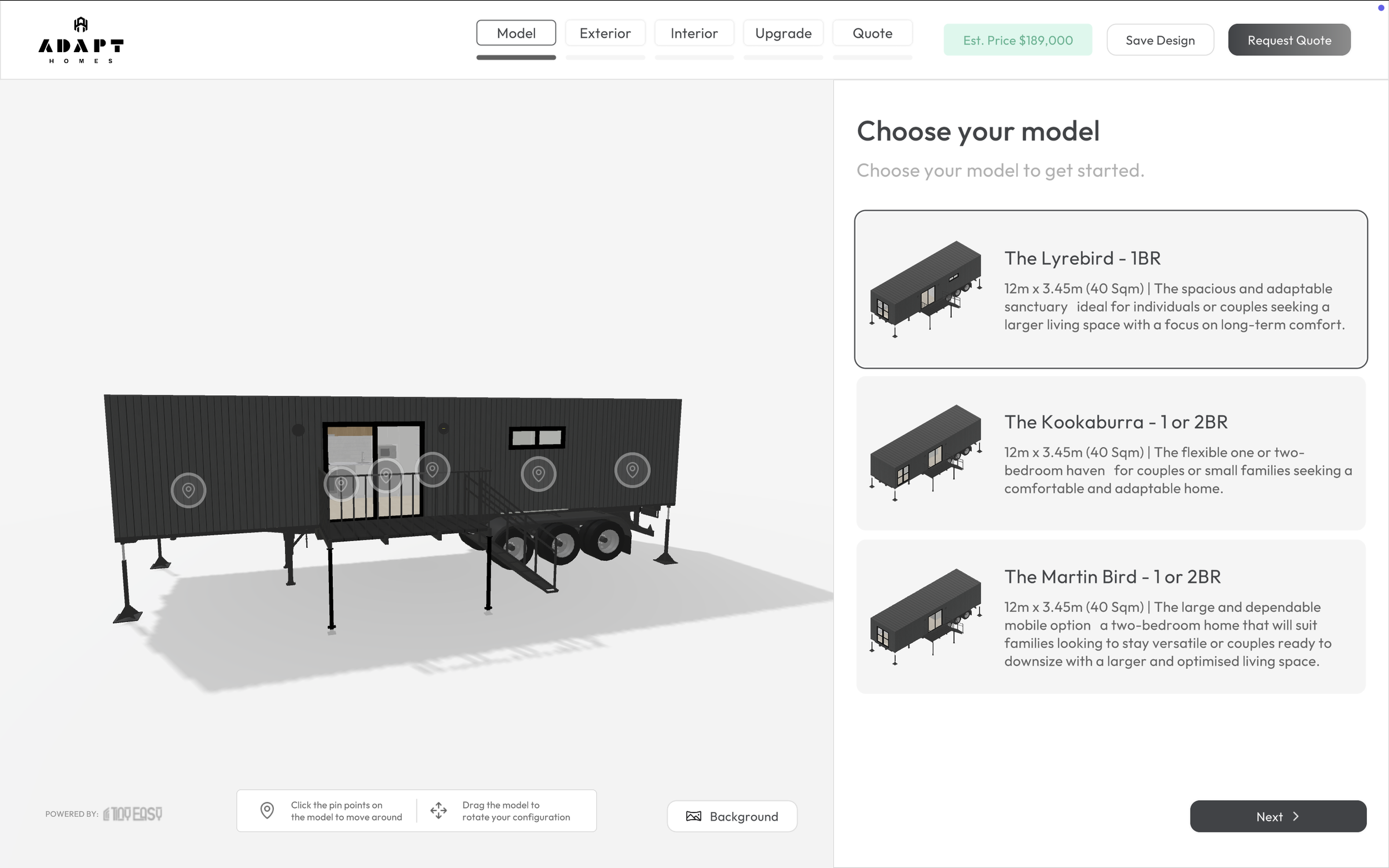Click the pin point on the left wall
This screenshot has width=1389, height=868.
point(188,490)
